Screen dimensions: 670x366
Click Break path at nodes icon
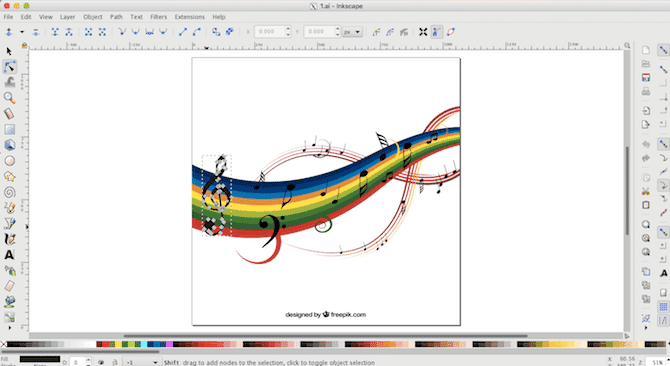pyautogui.click(x=69, y=32)
